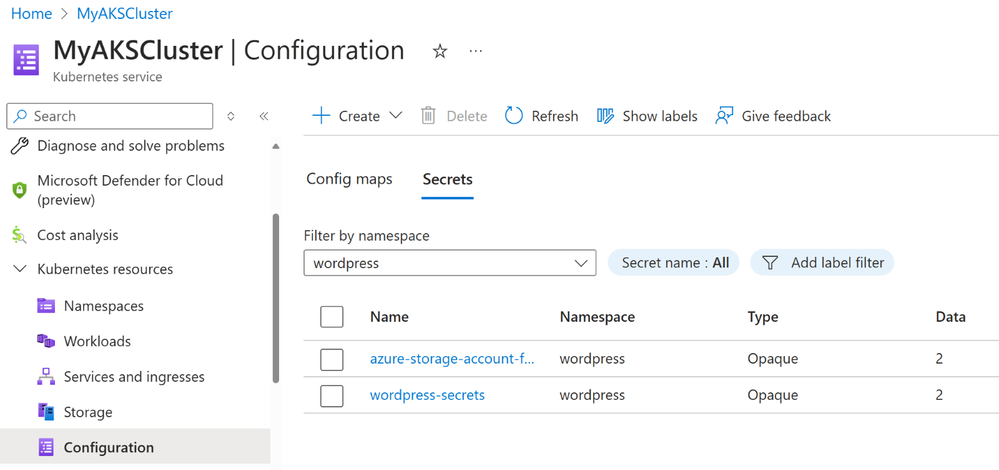Click the funnel icon in Add label filter
Screen dimensions: 999x470
tap(770, 262)
